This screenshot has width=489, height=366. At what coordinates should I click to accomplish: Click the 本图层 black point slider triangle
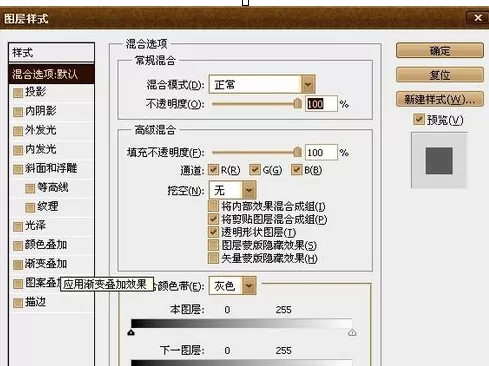[x=131, y=333]
